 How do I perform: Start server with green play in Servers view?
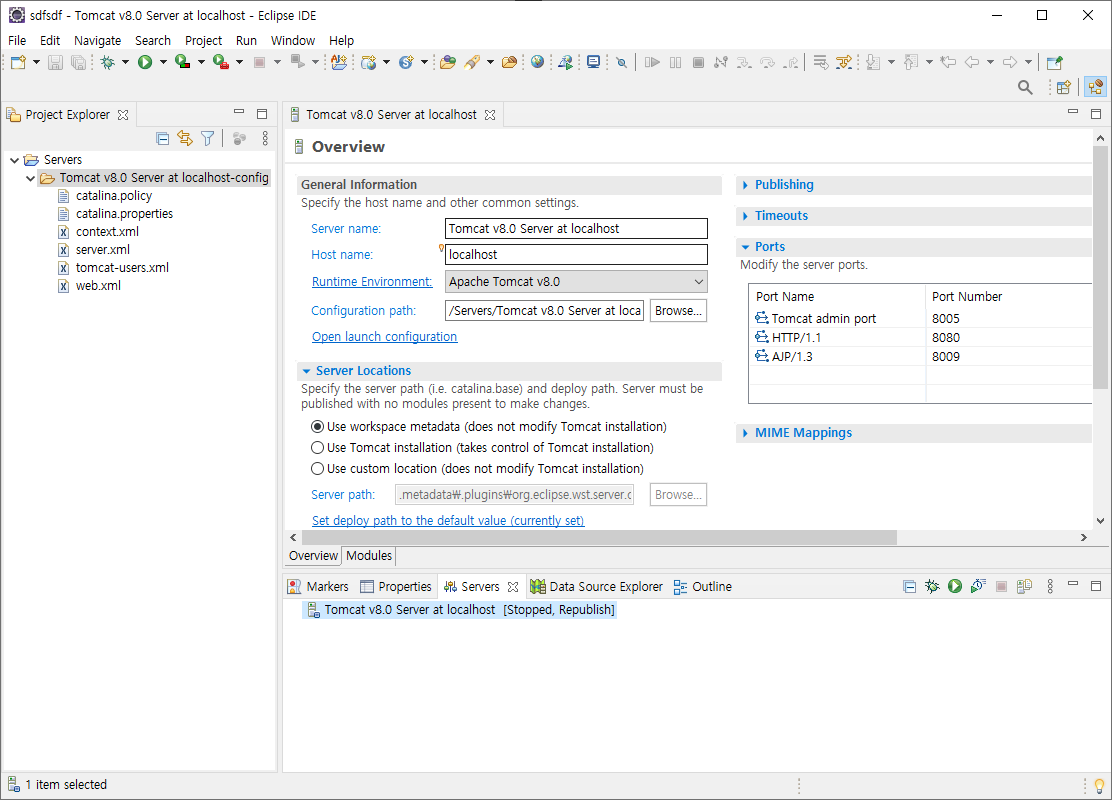pyautogui.click(x=955, y=586)
